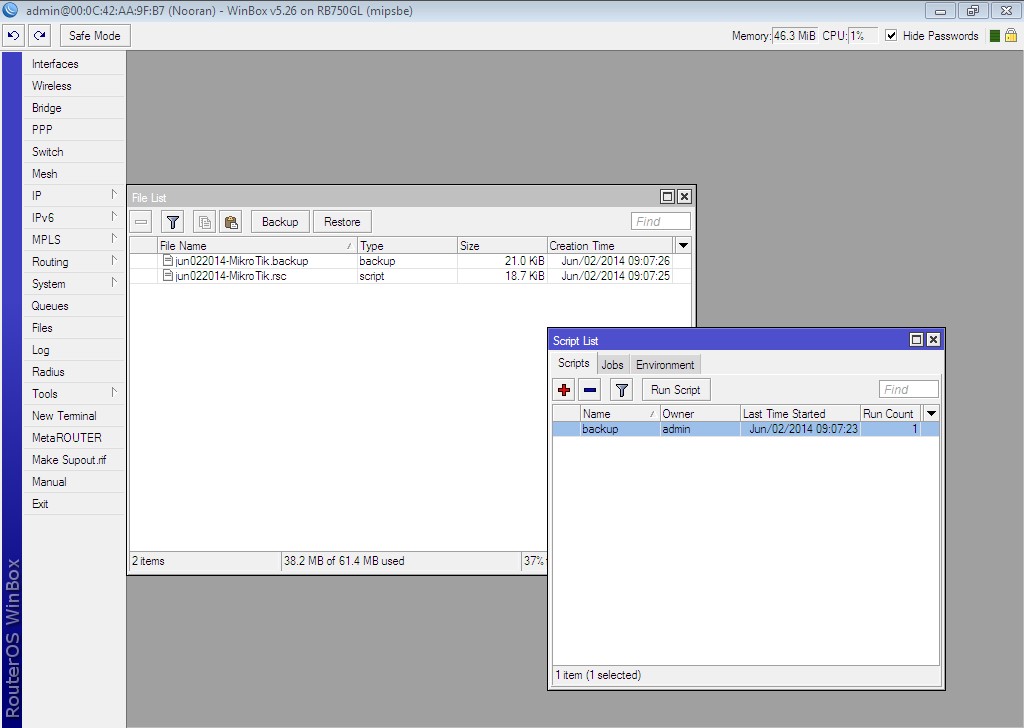Click Exit in sidebar

[x=74, y=503]
